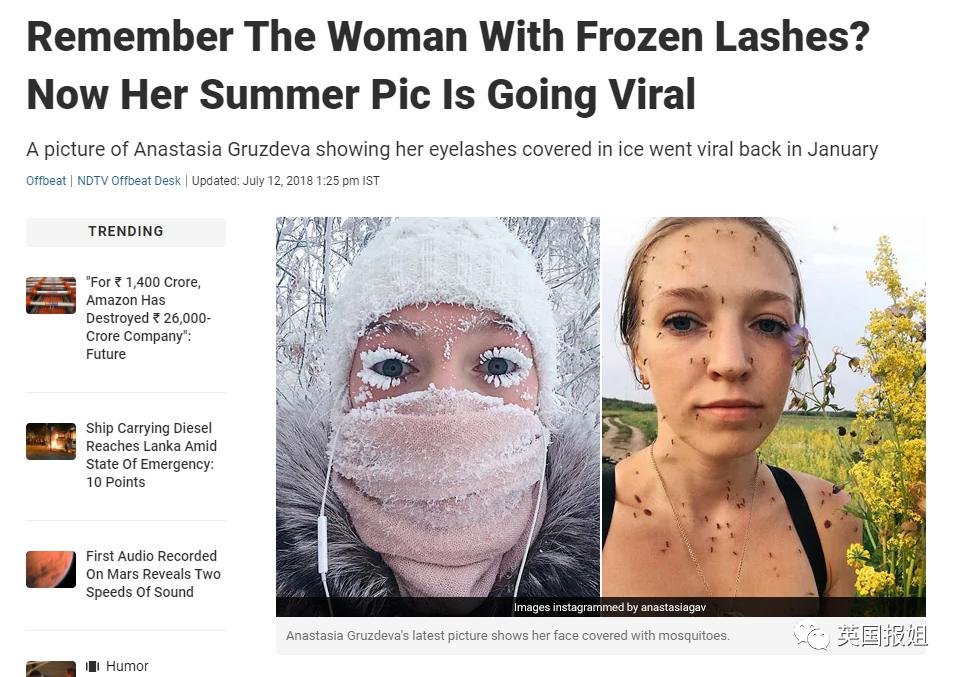Screen dimensions: 959x677
Task: Click the photo caption about mosquitoes
Action: [x=508, y=636]
